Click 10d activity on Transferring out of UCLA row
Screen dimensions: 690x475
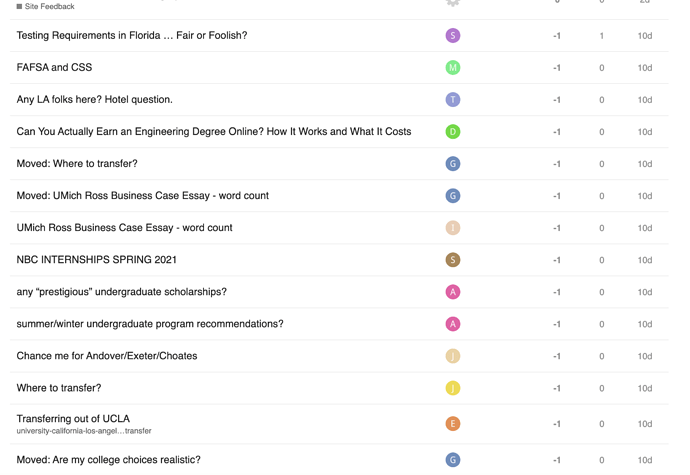tap(645, 424)
